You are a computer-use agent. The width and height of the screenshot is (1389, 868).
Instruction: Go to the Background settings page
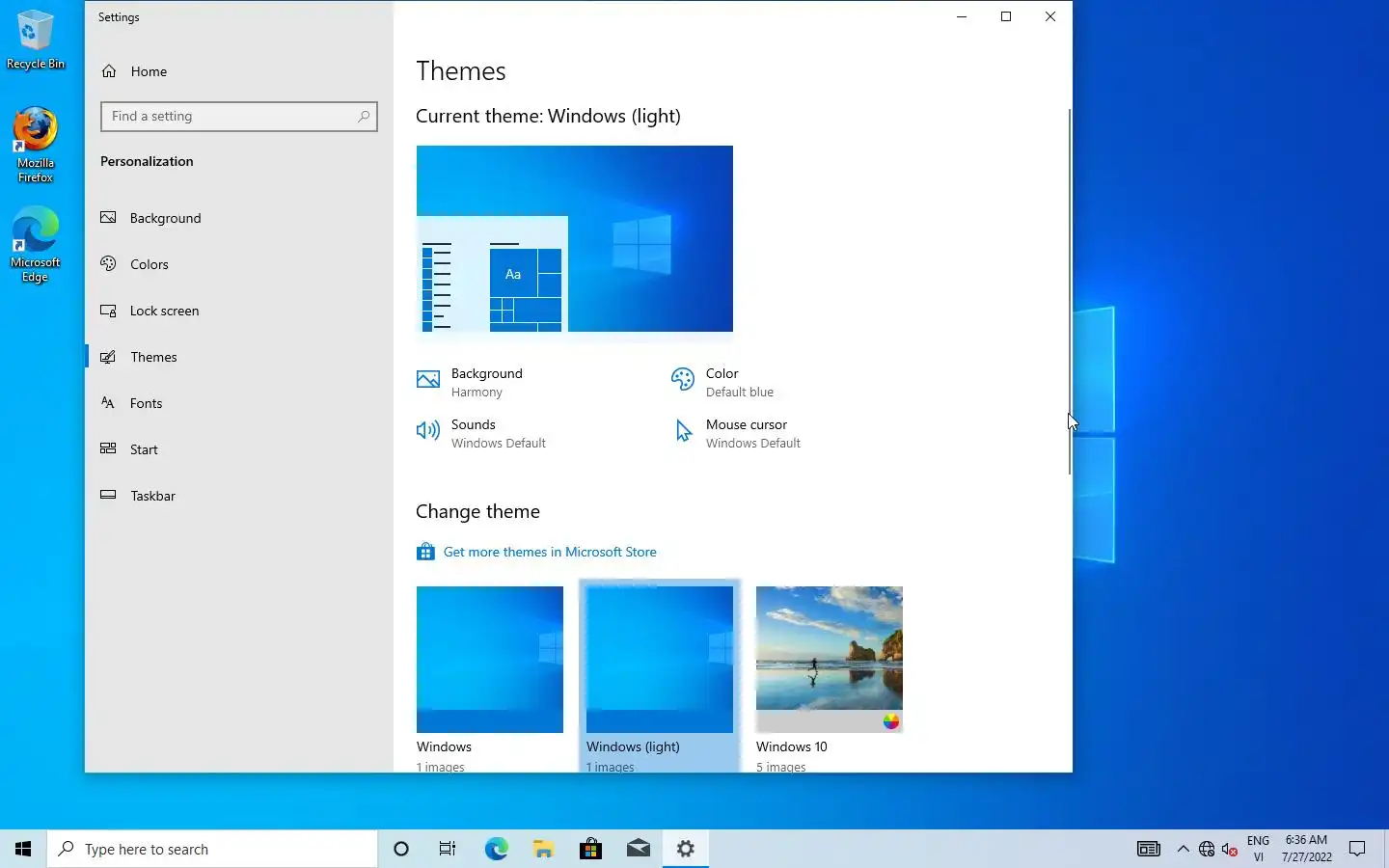pos(166,218)
